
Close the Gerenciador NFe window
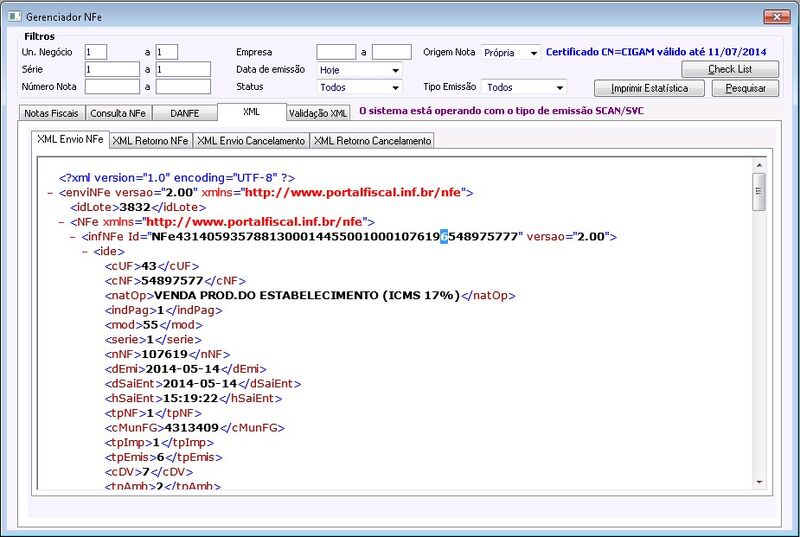(777, 17)
